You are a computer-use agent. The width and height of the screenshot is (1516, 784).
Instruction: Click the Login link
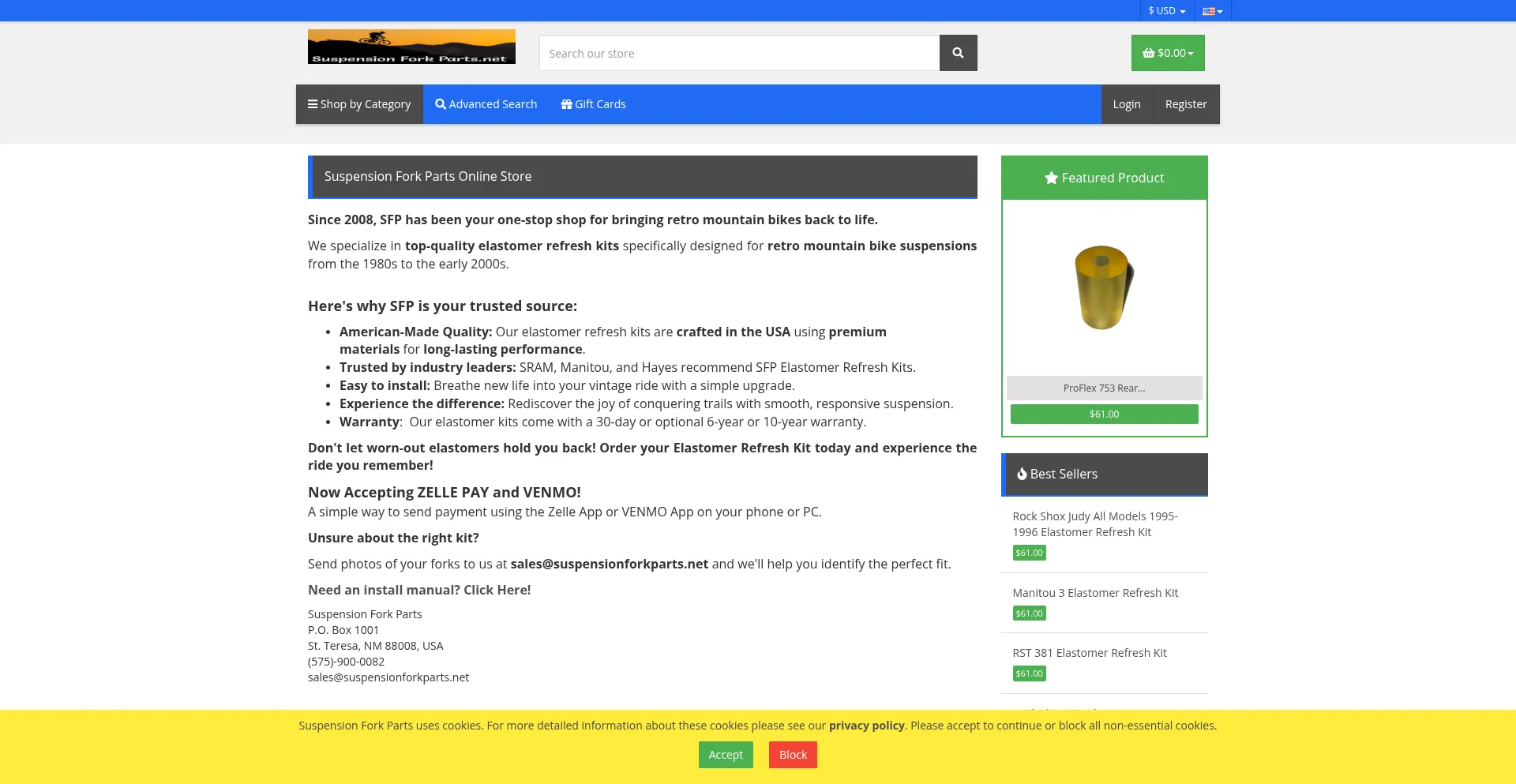point(1127,104)
